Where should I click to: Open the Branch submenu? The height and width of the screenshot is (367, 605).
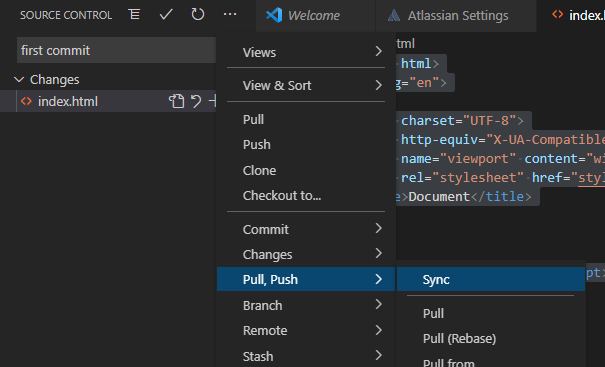306,305
